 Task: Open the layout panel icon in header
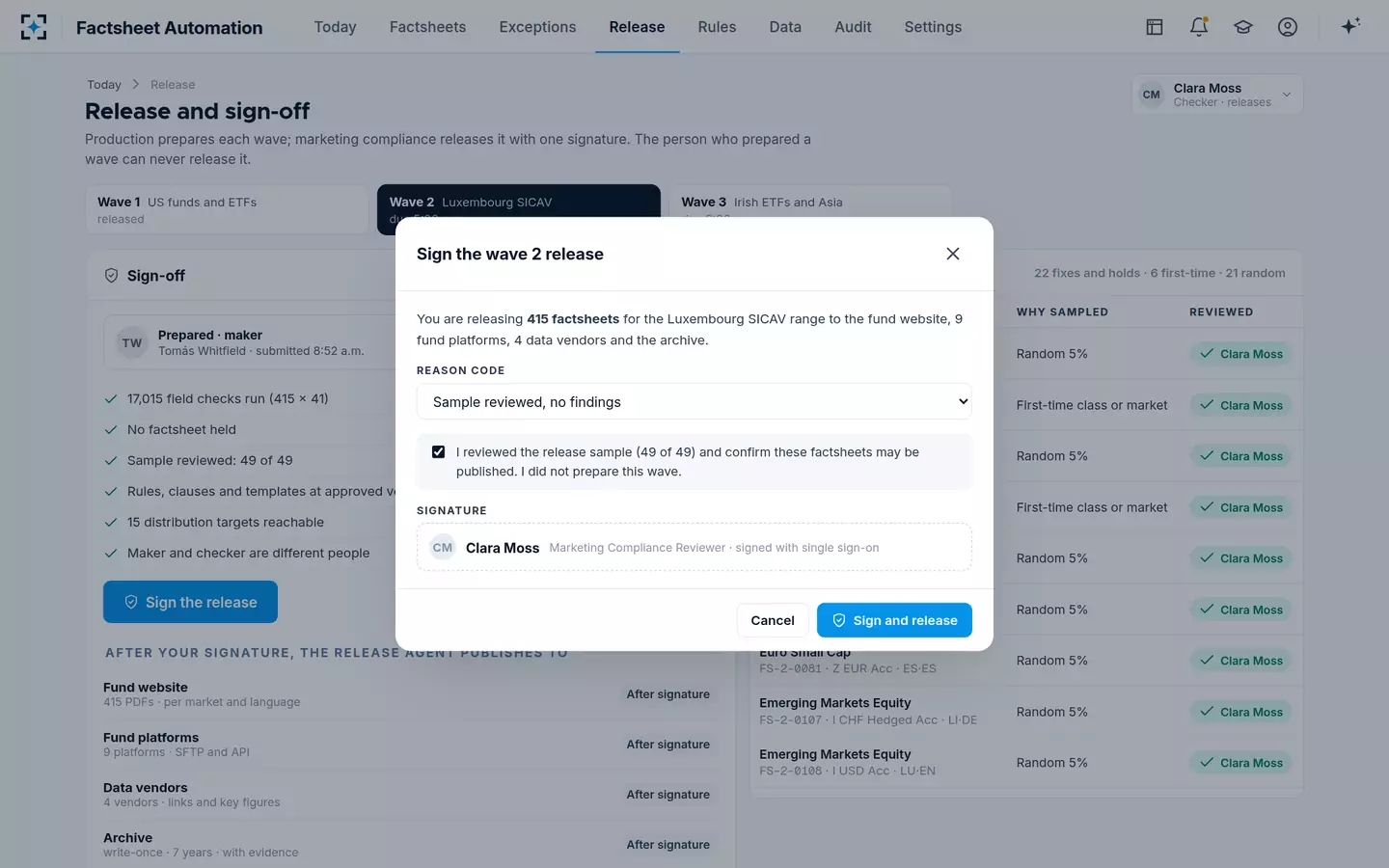click(x=1155, y=27)
